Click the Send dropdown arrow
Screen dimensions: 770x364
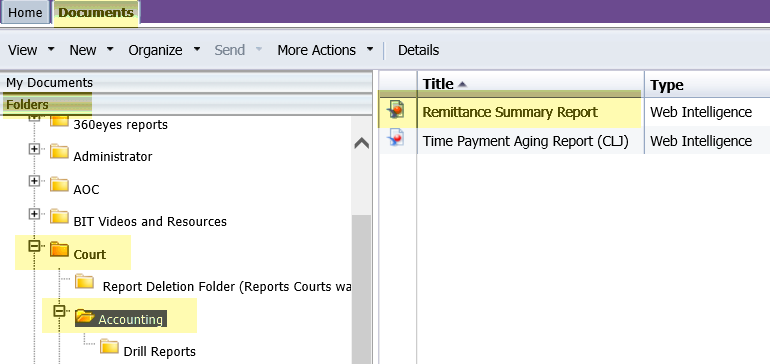coord(259,49)
